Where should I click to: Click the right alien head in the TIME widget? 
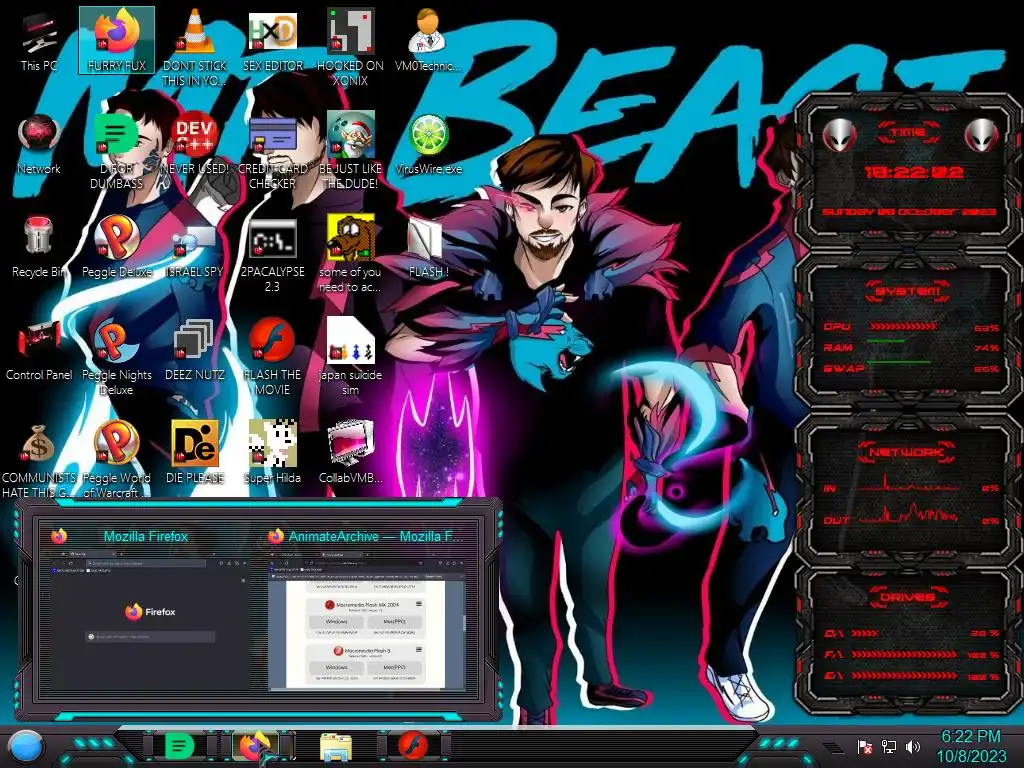[982, 135]
